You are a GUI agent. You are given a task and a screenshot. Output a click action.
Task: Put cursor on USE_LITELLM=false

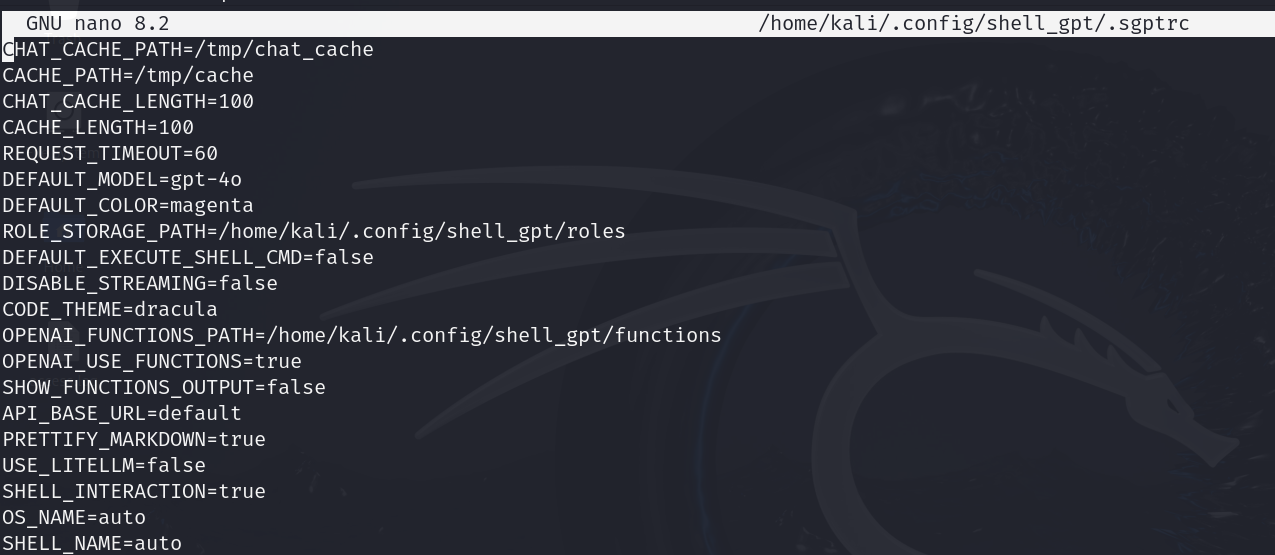104,465
